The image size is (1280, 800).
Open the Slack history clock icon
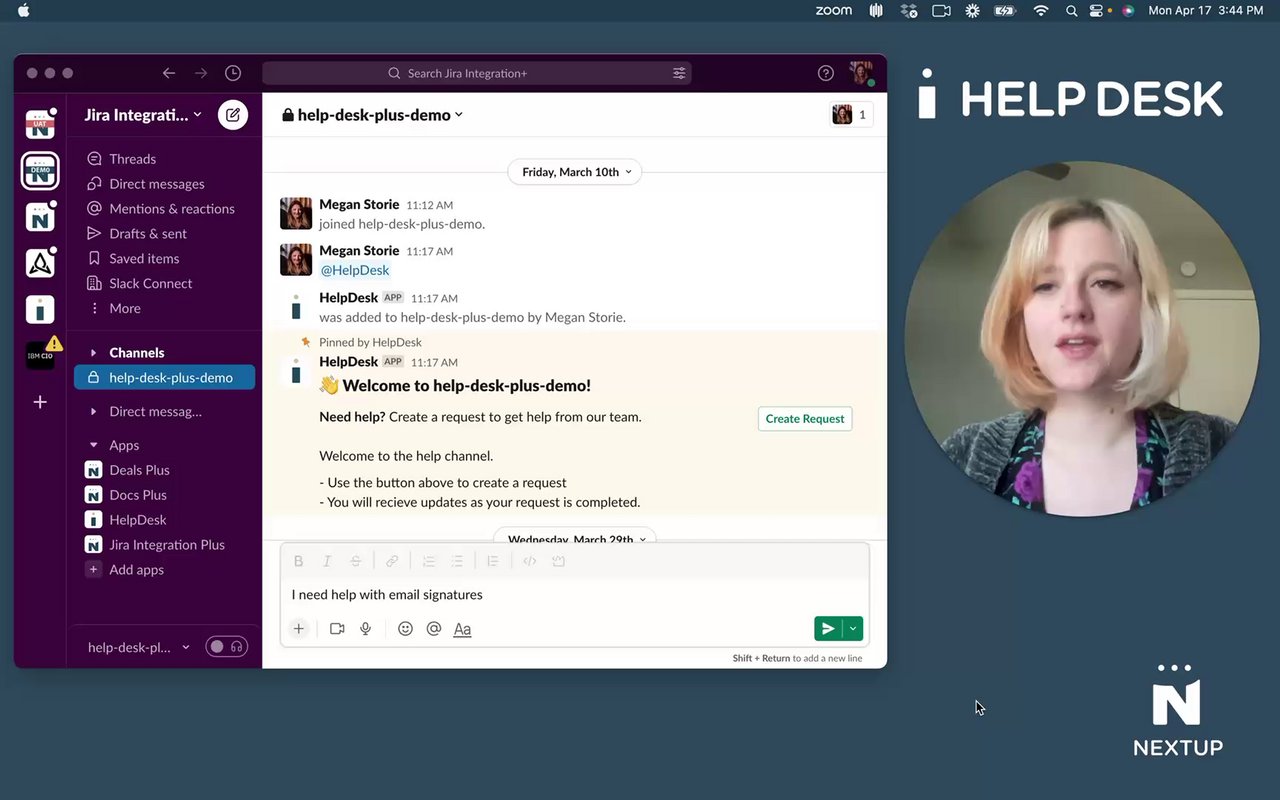pyautogui.click(x=233, y=73)
